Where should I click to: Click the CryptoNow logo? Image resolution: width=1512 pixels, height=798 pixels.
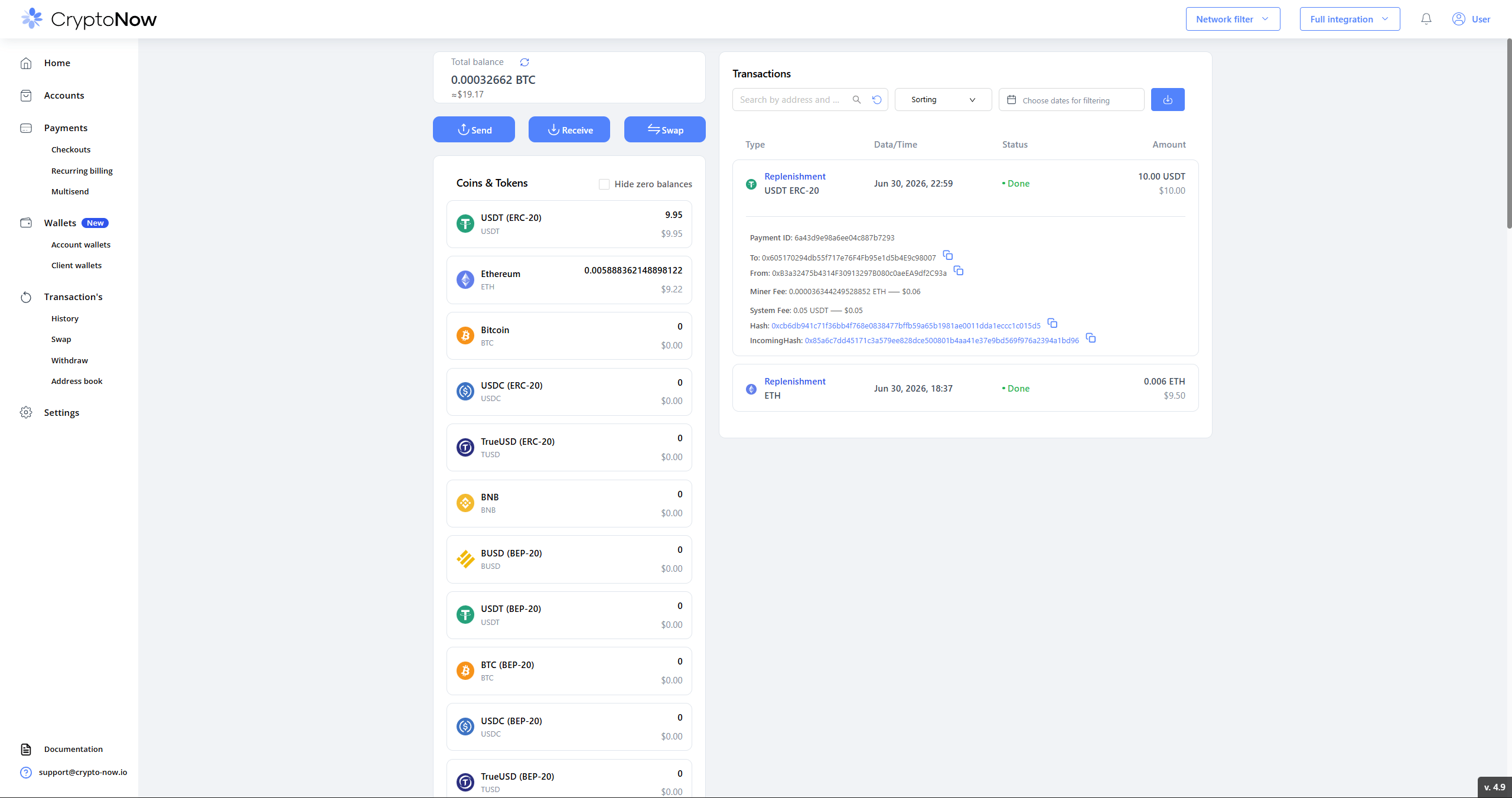coord(89,19)
